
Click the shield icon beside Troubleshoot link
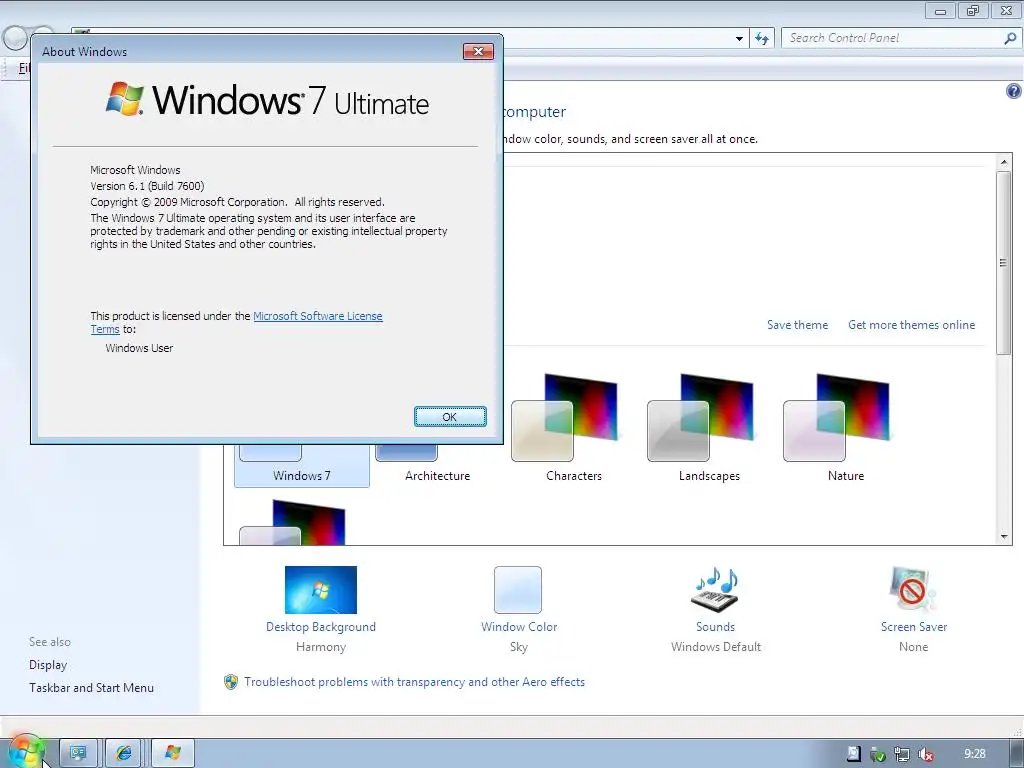231,682
